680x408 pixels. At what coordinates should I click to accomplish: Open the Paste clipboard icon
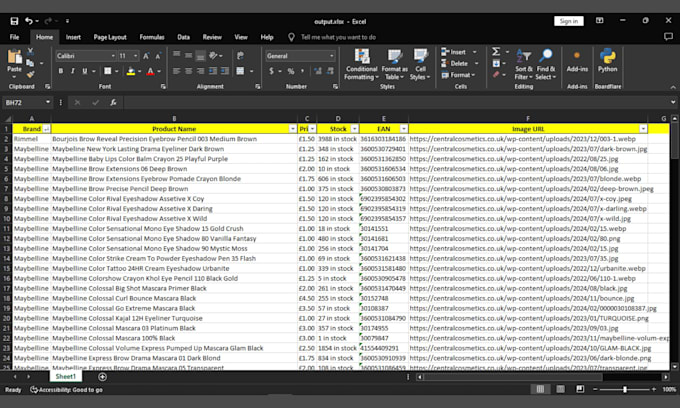point(14,57)
